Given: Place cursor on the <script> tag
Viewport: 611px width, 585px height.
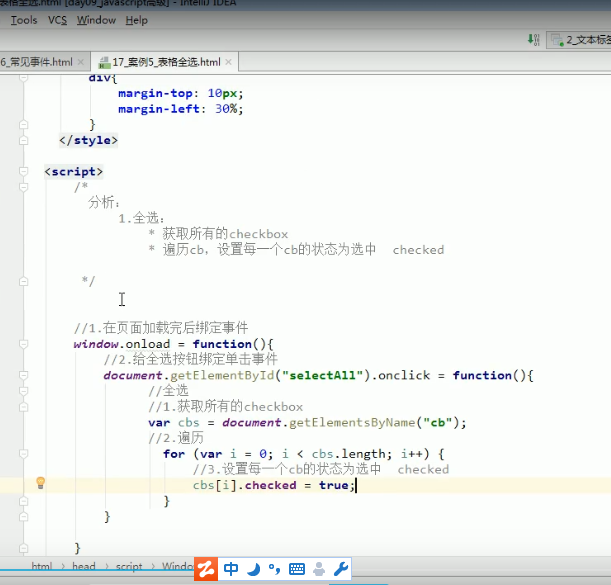Looking at the screenshot, I should 74,172.
